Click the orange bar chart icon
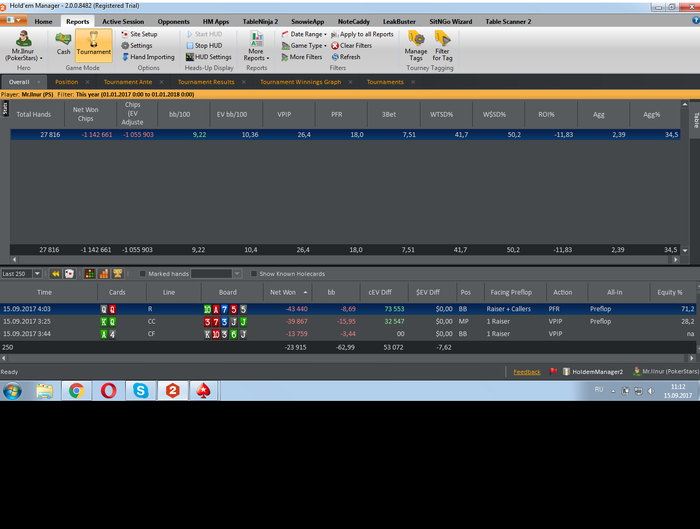Image resolution: width=700 pixels, height=529 pixels. pyautogui.click(x=104, y=274)
